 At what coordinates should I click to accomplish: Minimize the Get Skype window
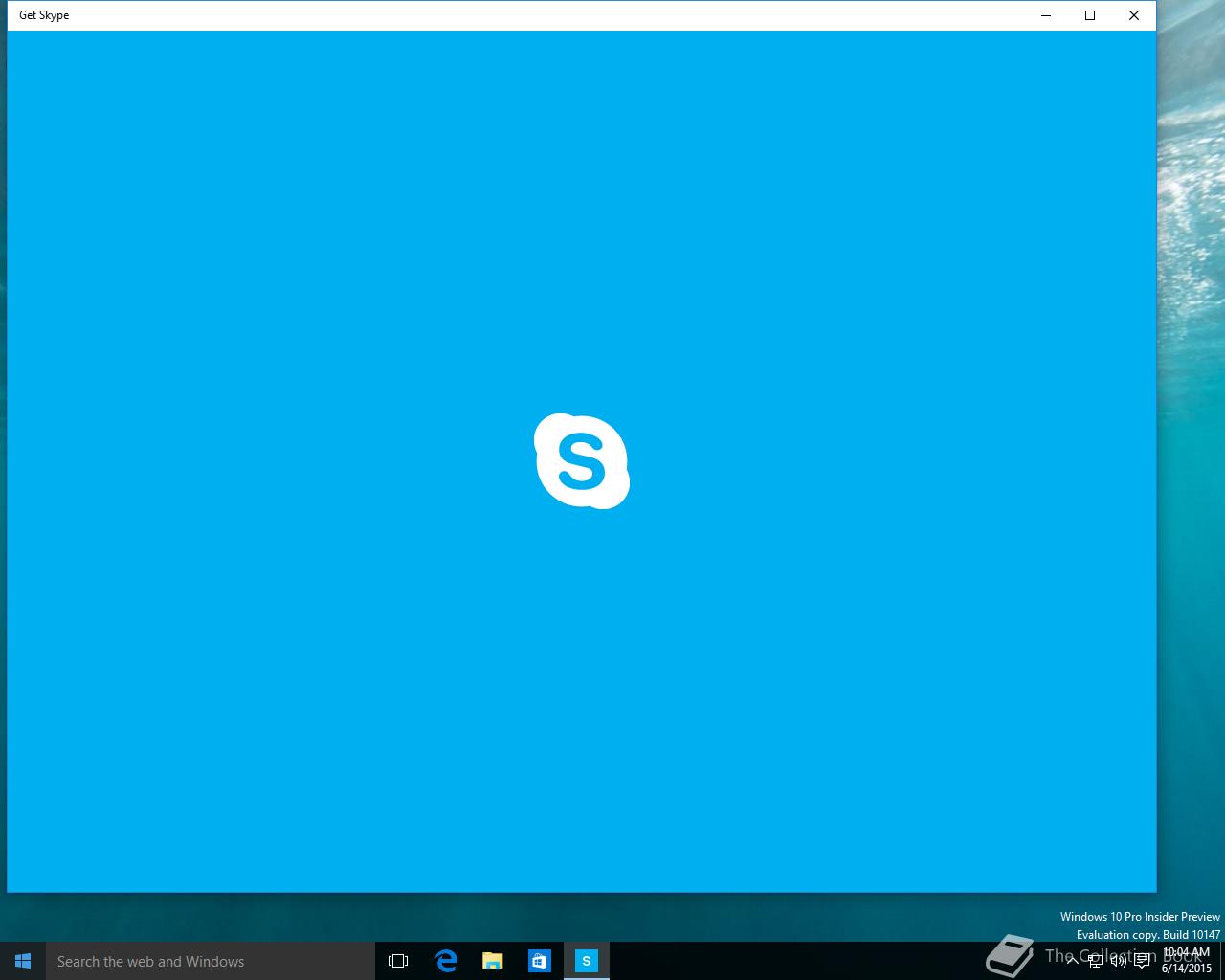[x=1046, y=15]
